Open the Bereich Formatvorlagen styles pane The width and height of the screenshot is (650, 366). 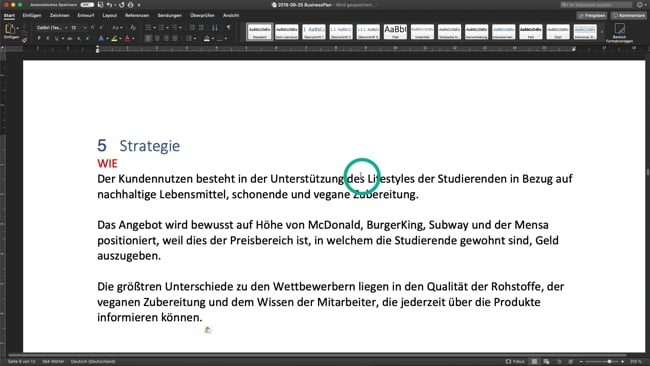click(x=619, y=33)
